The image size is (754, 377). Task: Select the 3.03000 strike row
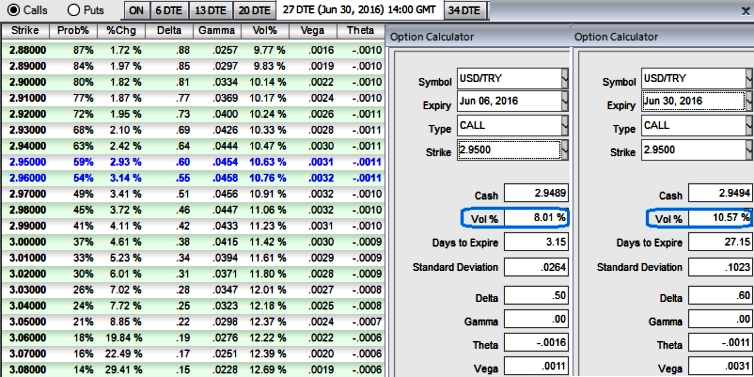[x=192, y=290]
